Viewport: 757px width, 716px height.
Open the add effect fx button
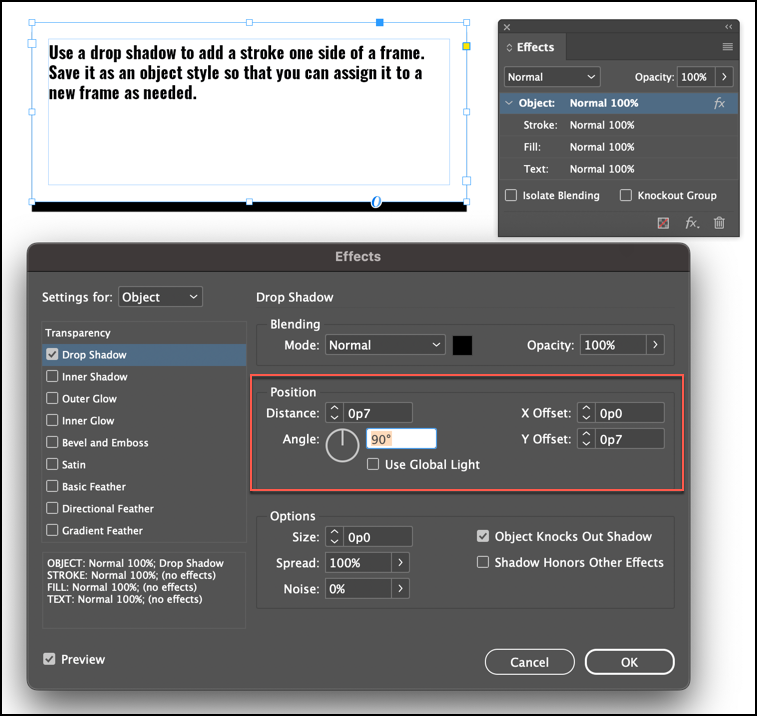pos(692,223)
